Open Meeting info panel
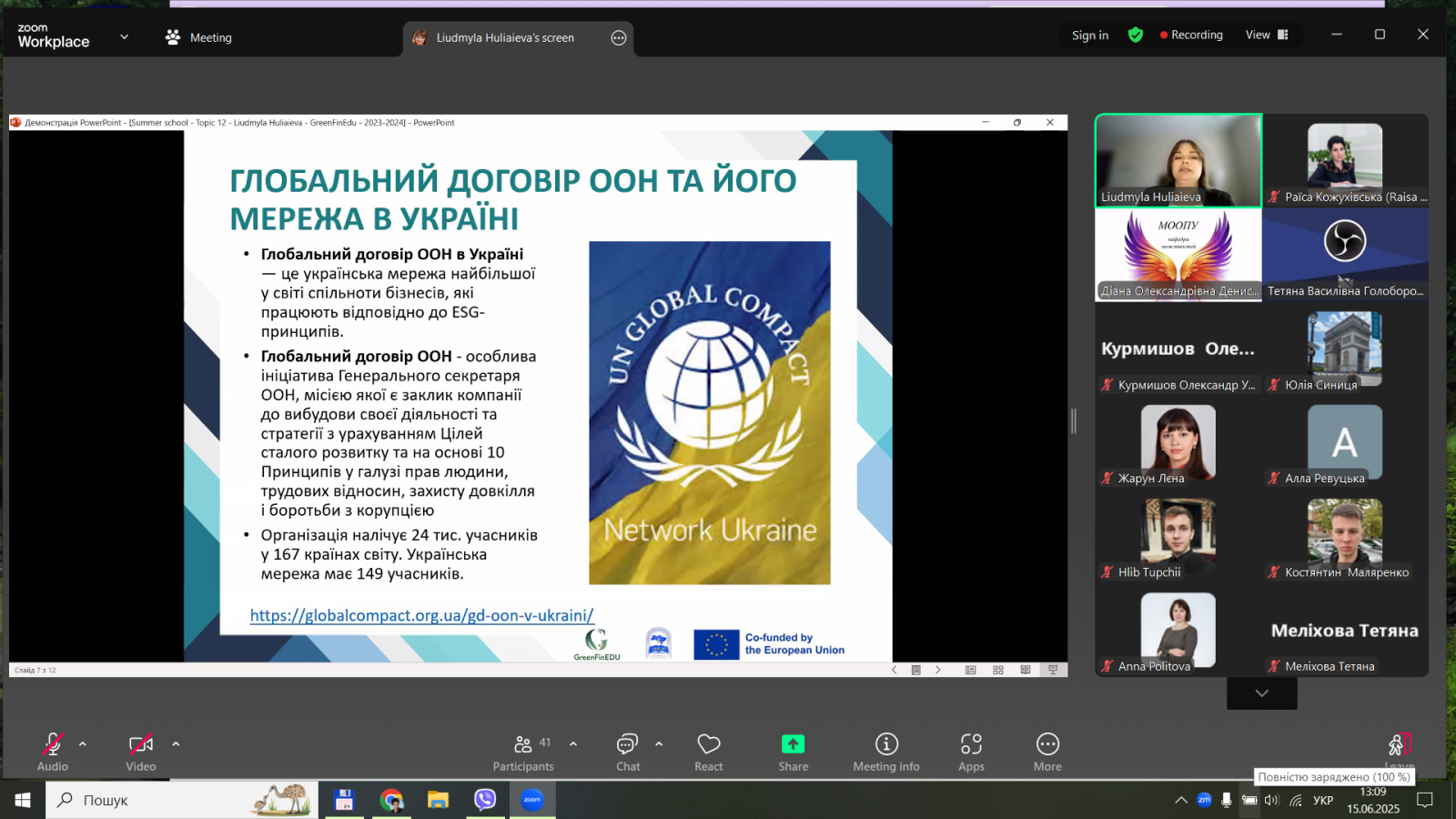 pyautogui.click(x=886, y=753)
